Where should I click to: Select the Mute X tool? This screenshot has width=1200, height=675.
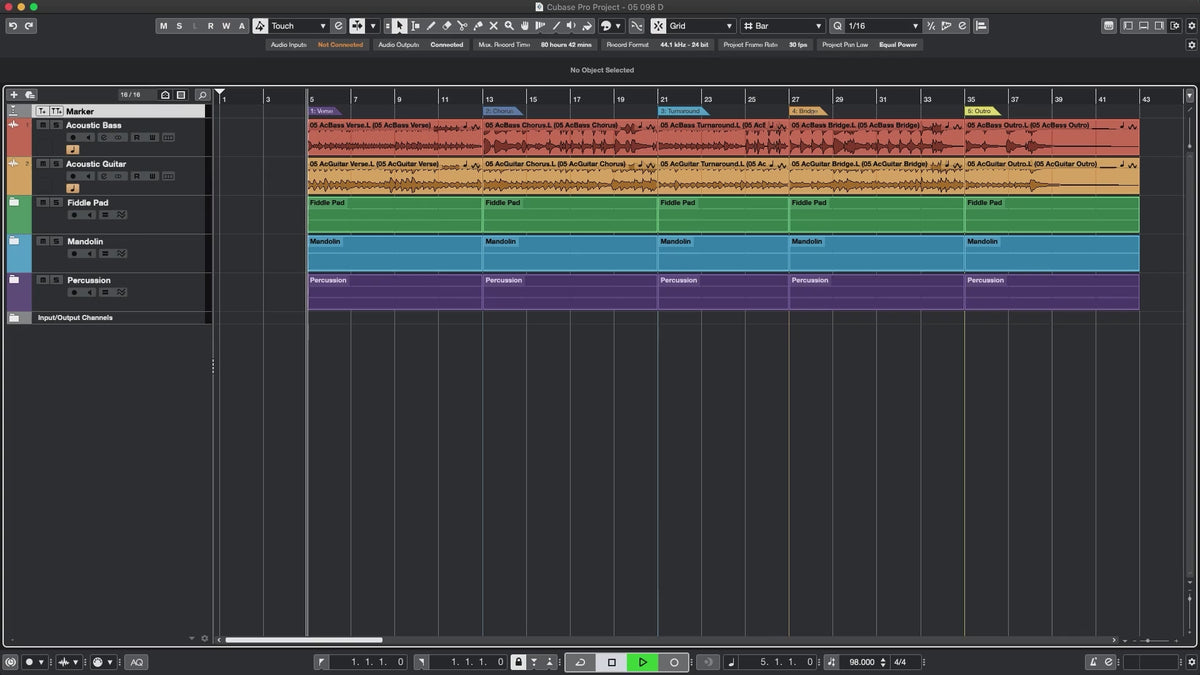(493, 26)
